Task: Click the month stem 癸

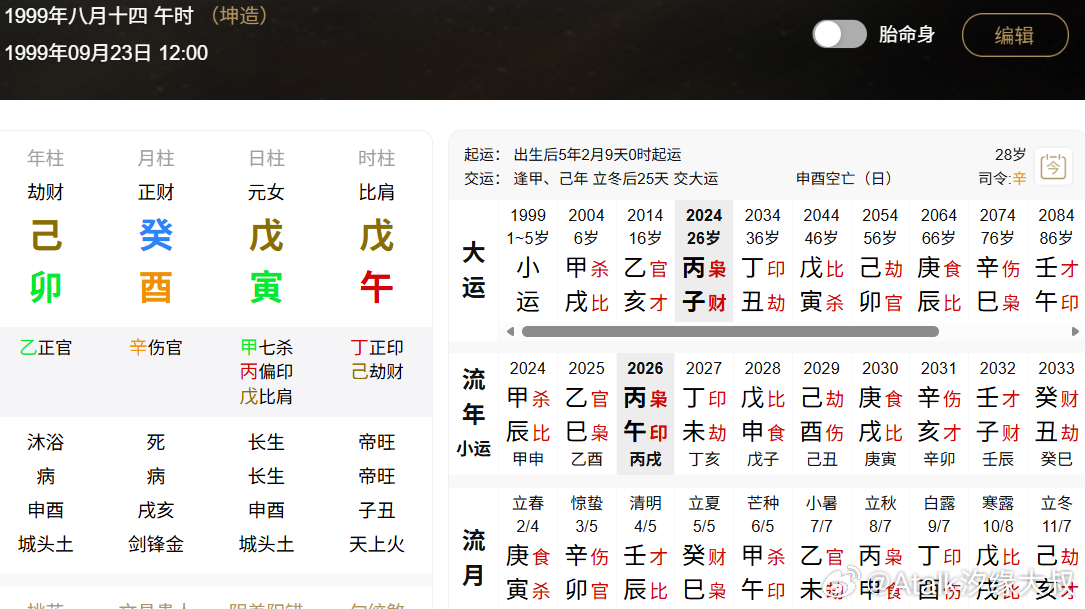Action: (x=156, y=235)
